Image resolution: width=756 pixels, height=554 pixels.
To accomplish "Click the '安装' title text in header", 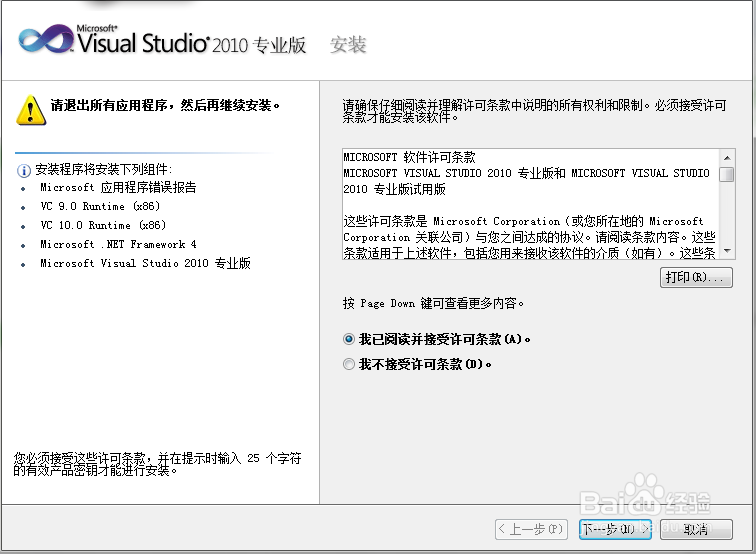I will click(x=348, y=45).
